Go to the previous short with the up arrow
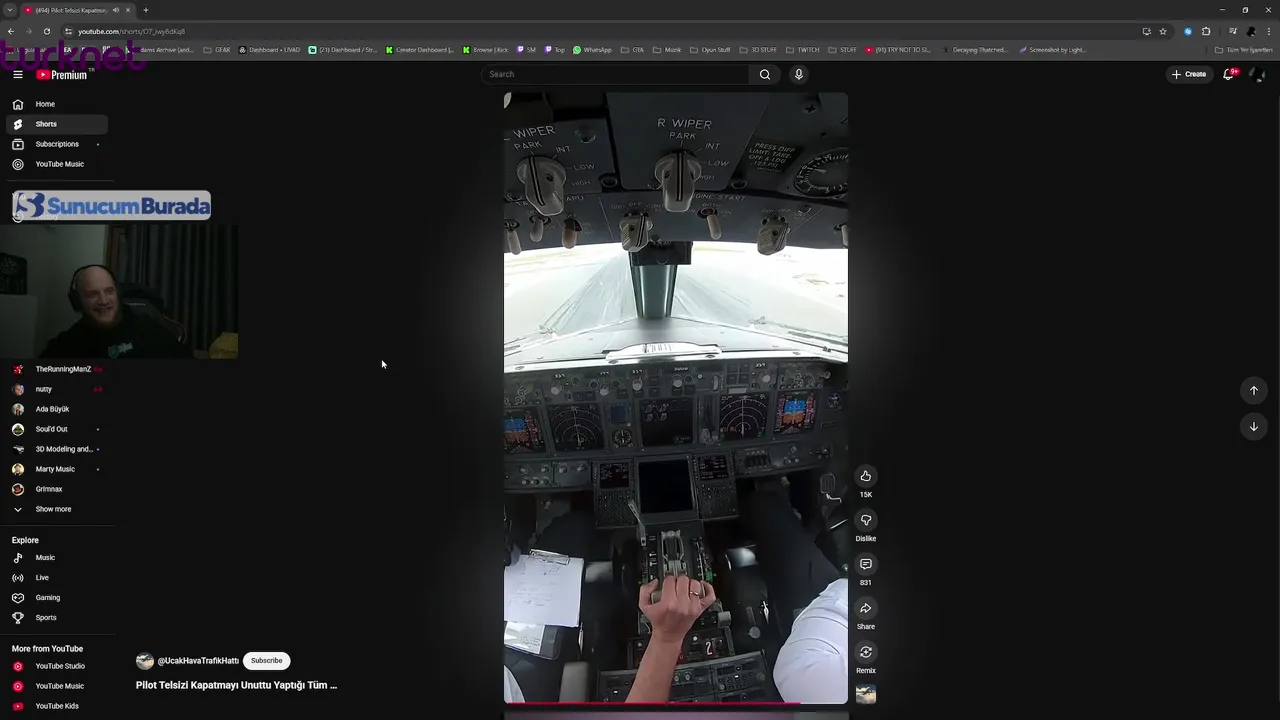Viewport: 1280px width, 720px height. (x=1254, y=390)
